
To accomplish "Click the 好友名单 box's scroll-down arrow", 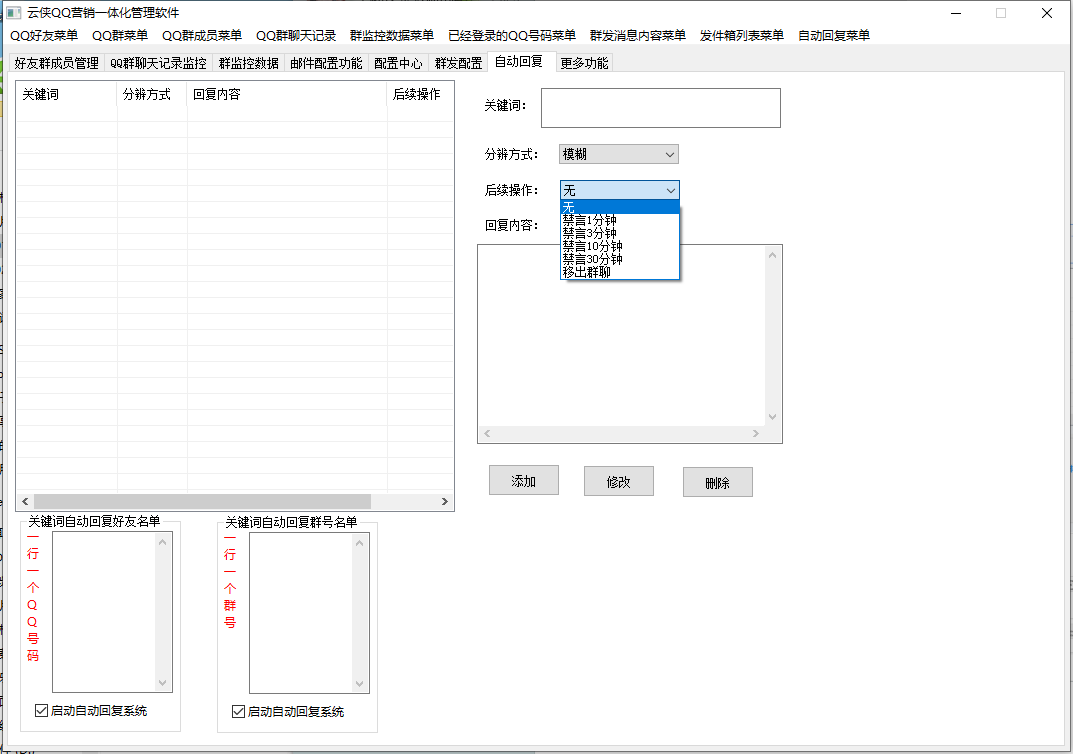I will pyautogui.click(x=163, y=682).
